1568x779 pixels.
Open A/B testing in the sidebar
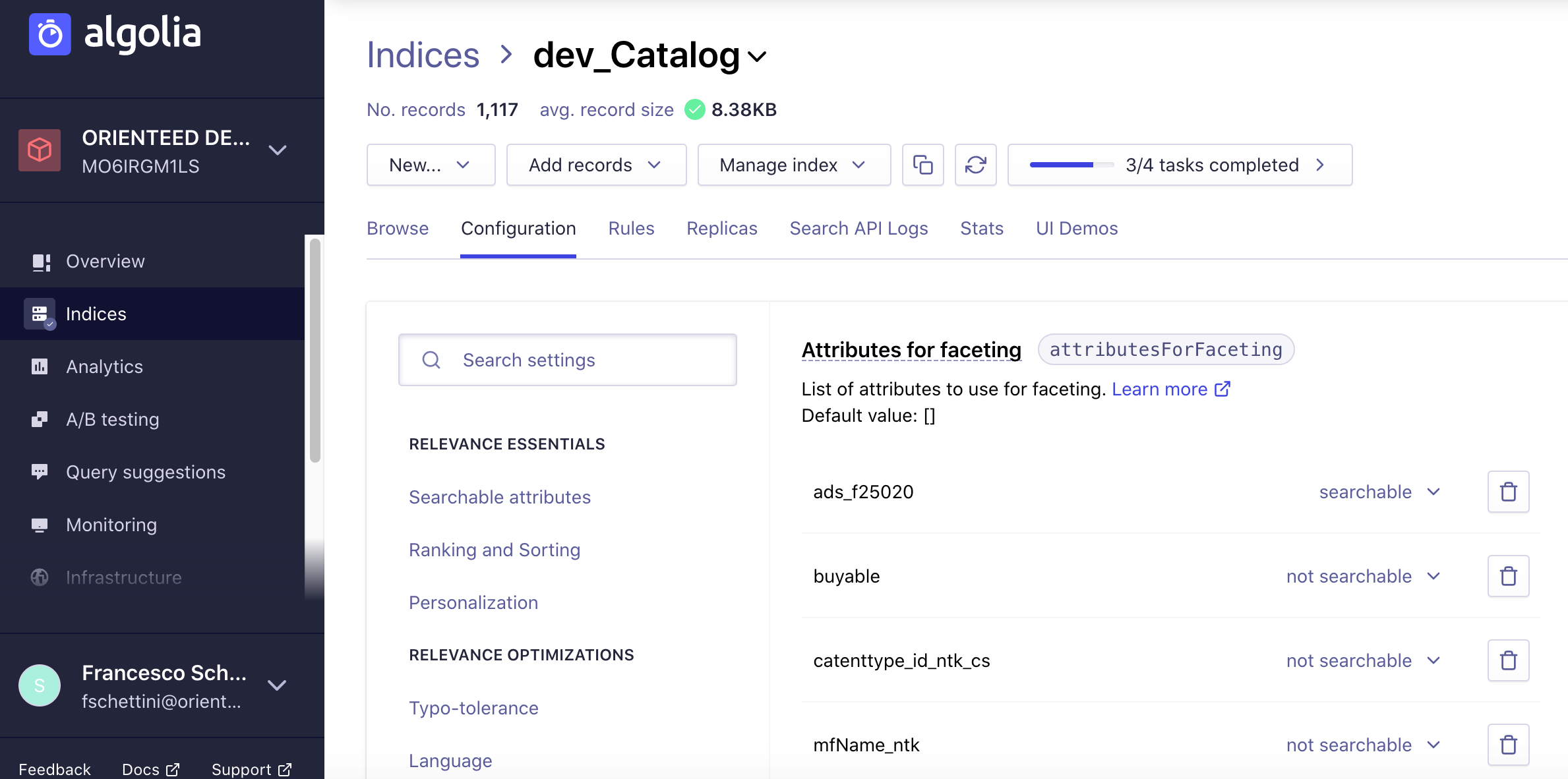112,419
